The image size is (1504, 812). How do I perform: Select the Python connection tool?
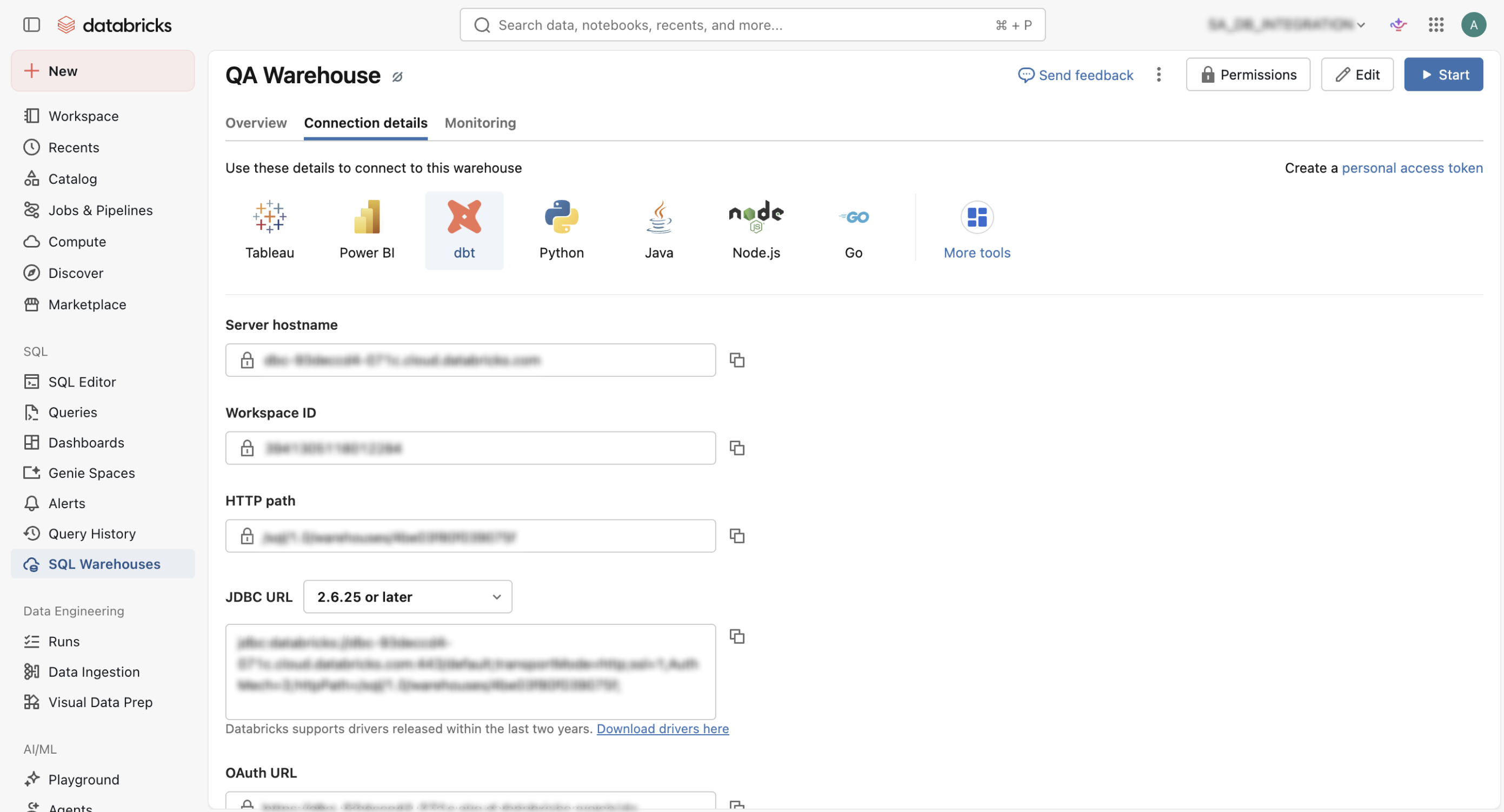(562, 231)
